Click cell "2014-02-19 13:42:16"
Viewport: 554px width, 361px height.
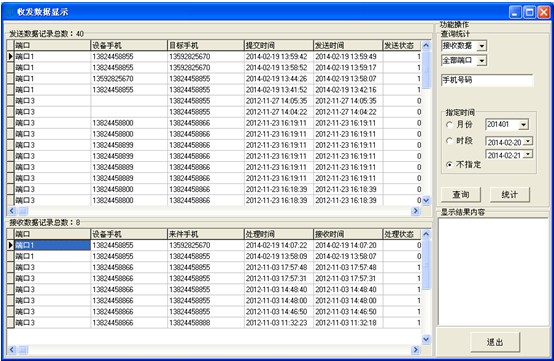tap(348, 89)
